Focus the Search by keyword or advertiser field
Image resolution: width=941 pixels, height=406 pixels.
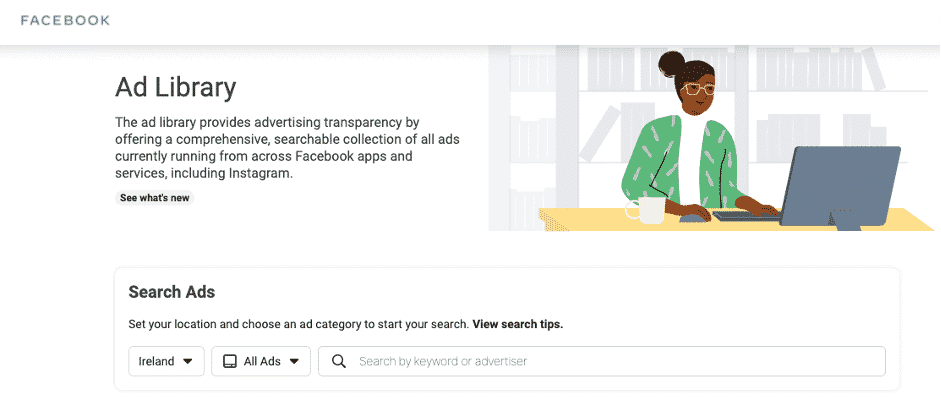(x=601, y=361)
